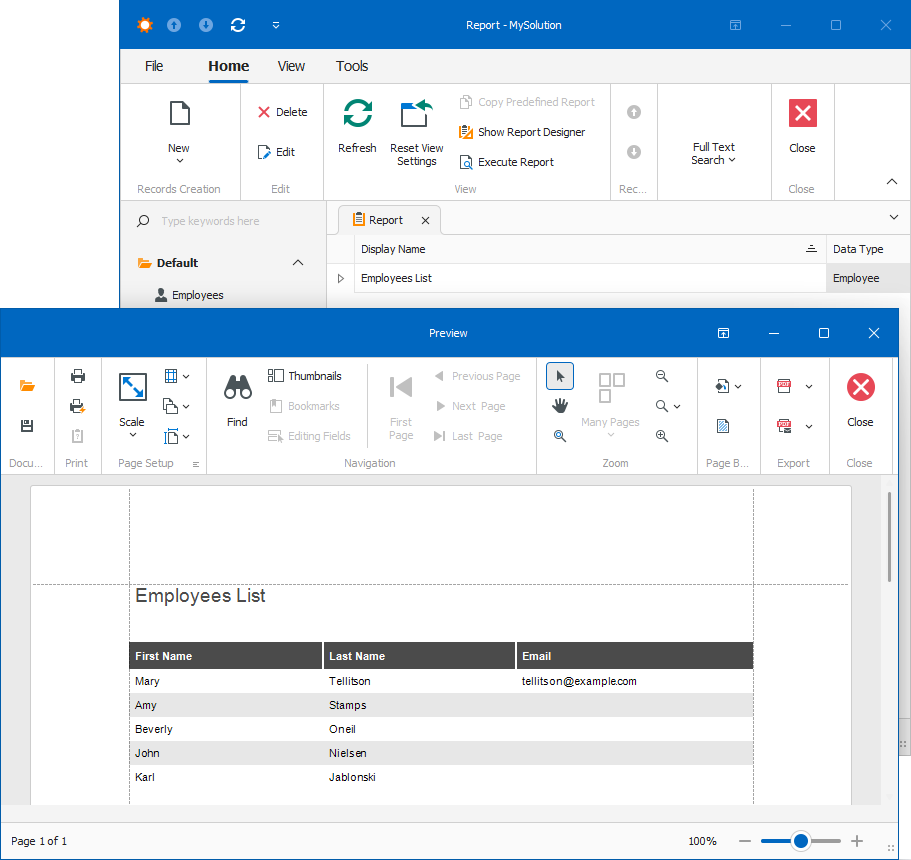911x860 pixels.
Task: Save the document using floppy disk icon
Action: (x=27, y=426)
